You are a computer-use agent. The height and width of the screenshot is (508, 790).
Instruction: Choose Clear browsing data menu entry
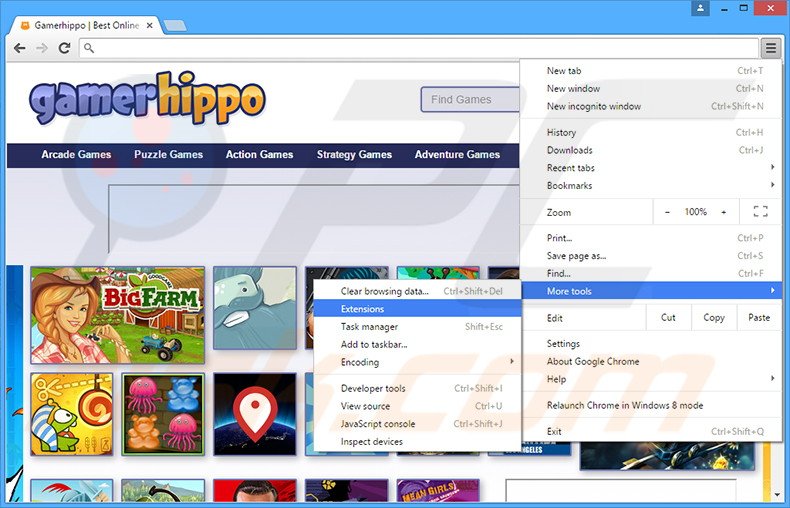417,291
